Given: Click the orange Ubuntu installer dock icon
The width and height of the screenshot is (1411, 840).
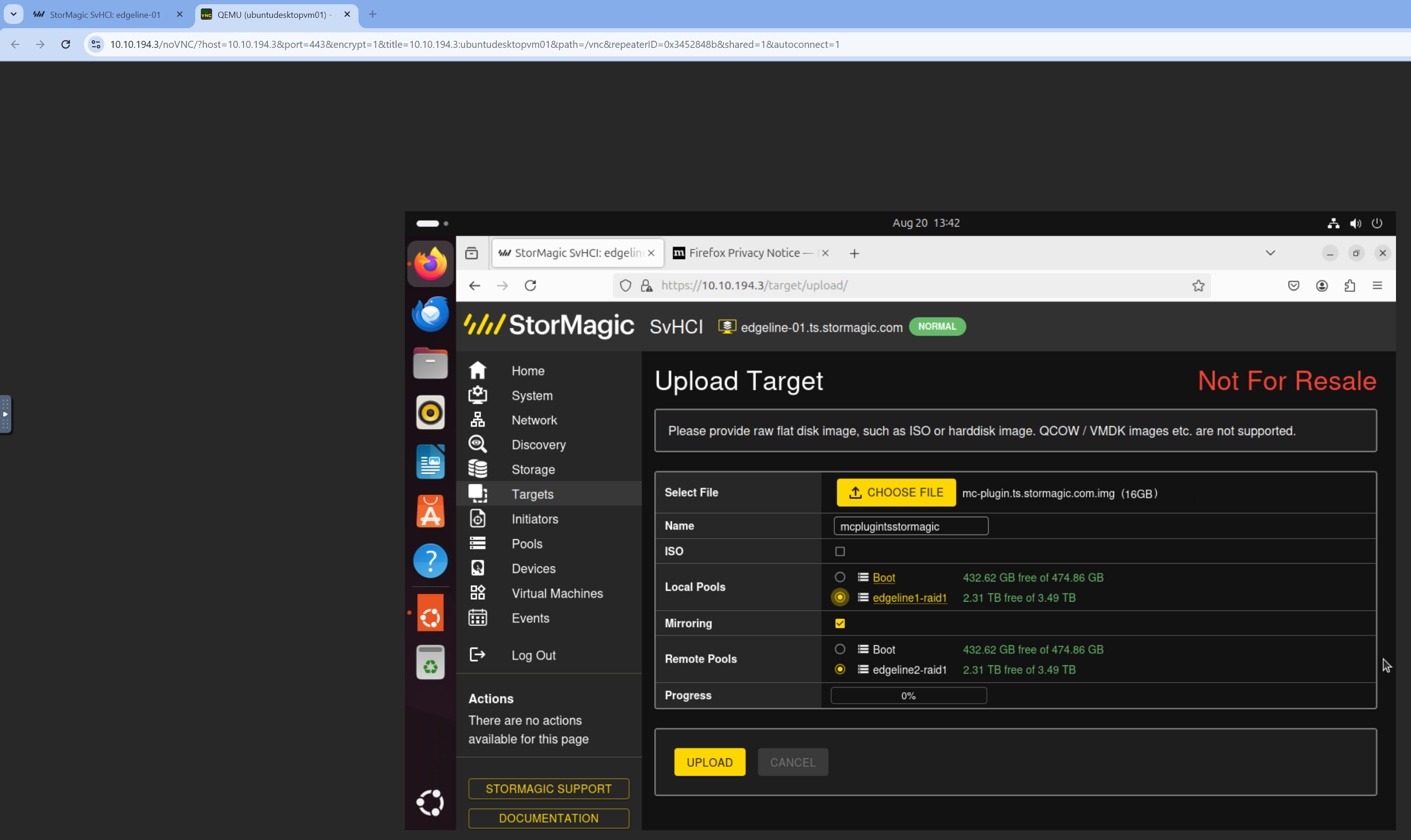Looking at the screenshot, I should pyautogui.click(x=430, y=612).
